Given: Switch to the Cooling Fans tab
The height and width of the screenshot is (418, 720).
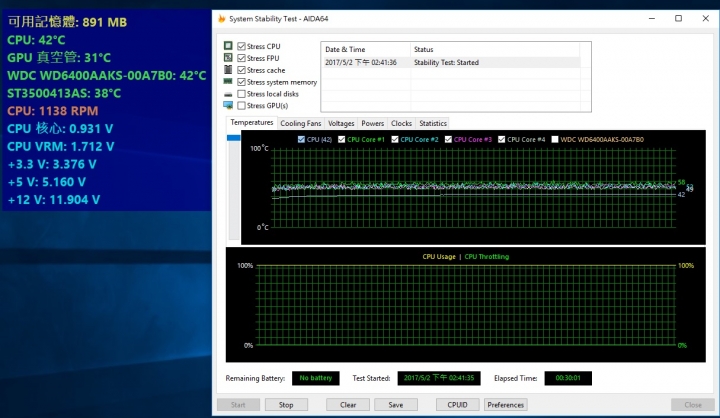Looking at the screenshot, I should [x=301, y=123].
